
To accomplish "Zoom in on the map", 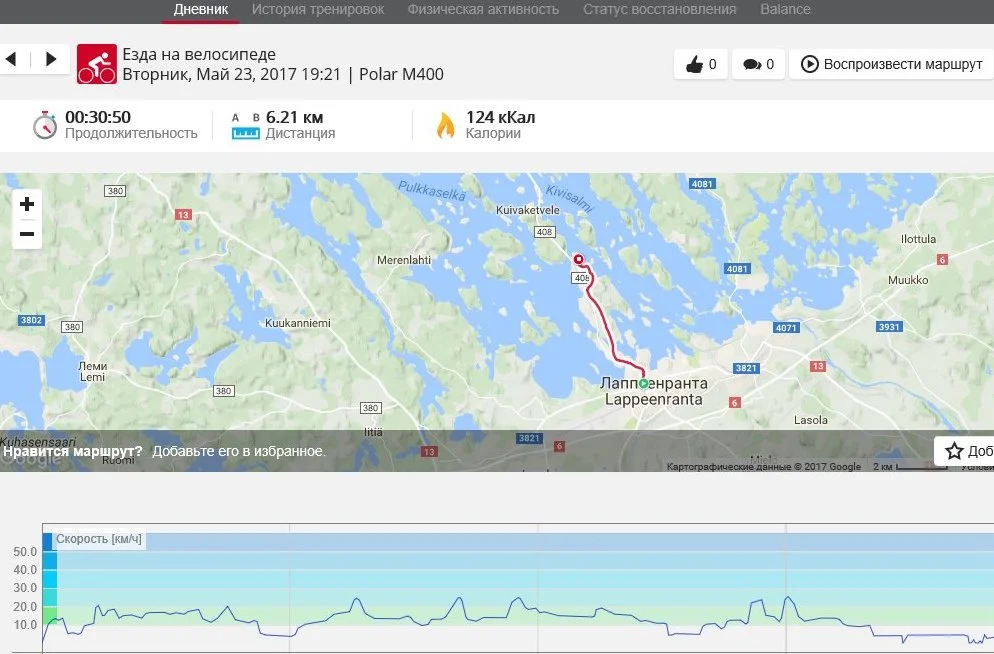I will pos(27,204).
